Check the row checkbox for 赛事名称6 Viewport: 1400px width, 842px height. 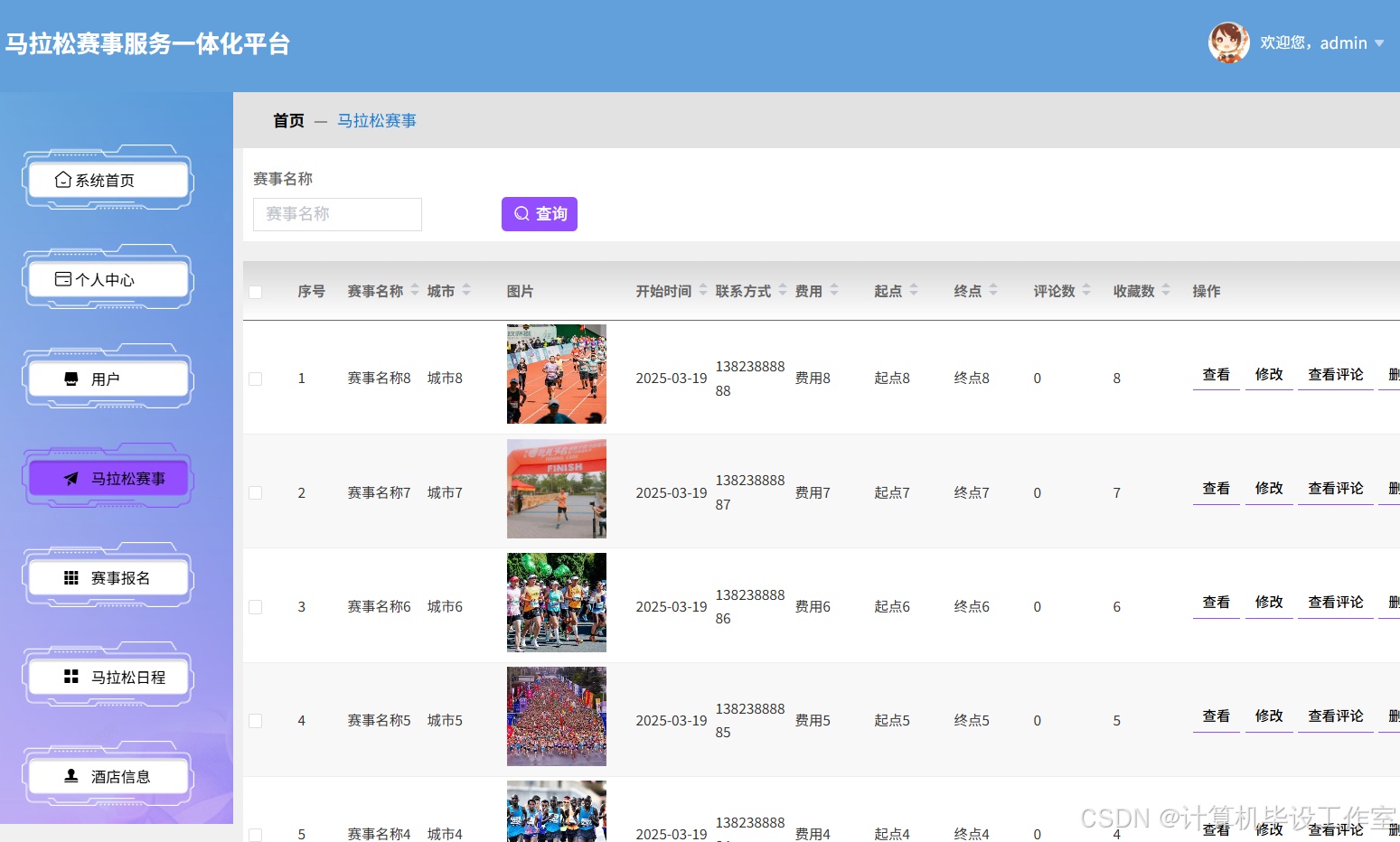256,607
